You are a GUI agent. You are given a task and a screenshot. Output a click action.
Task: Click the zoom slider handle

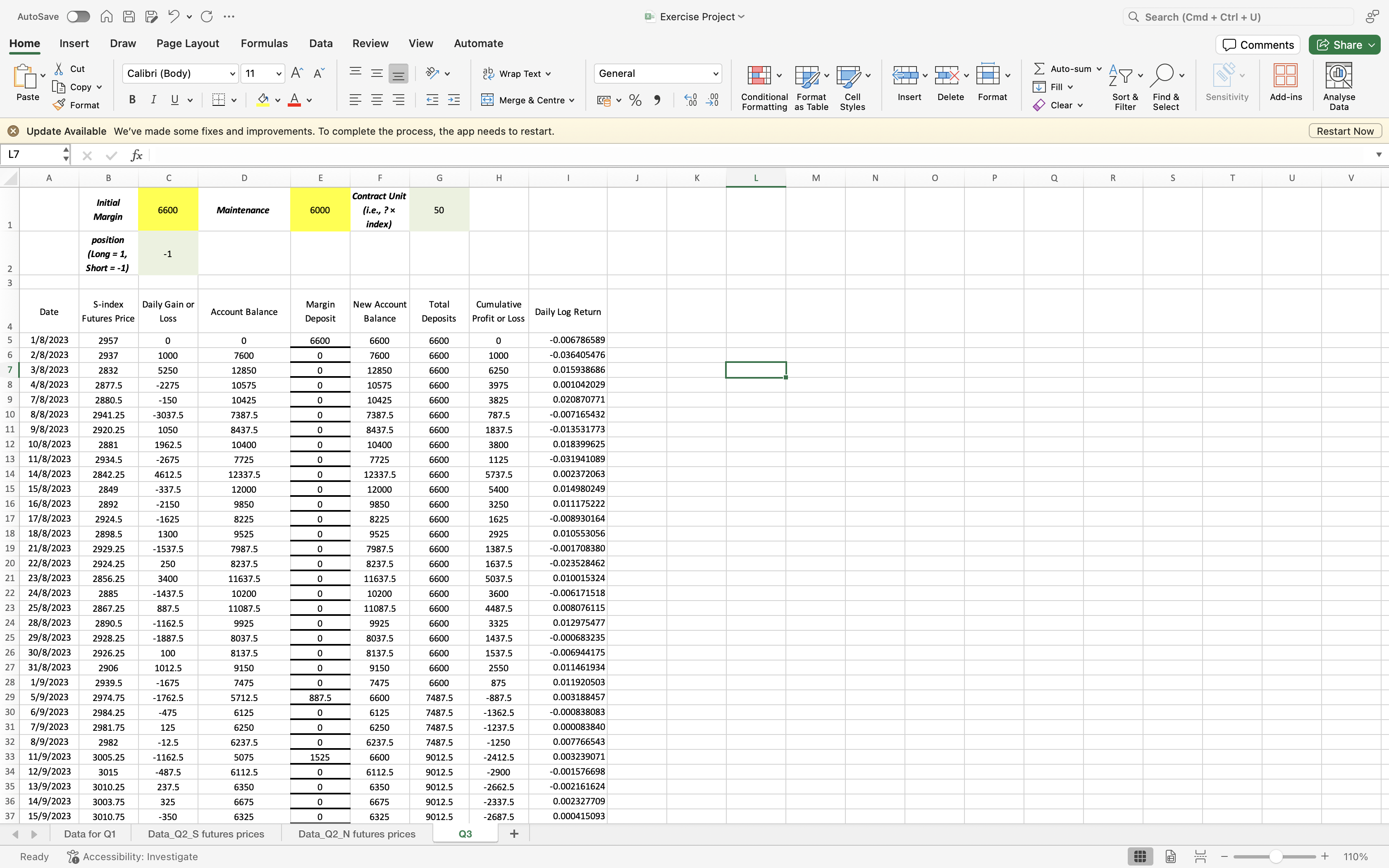(x=1275, y=856)
